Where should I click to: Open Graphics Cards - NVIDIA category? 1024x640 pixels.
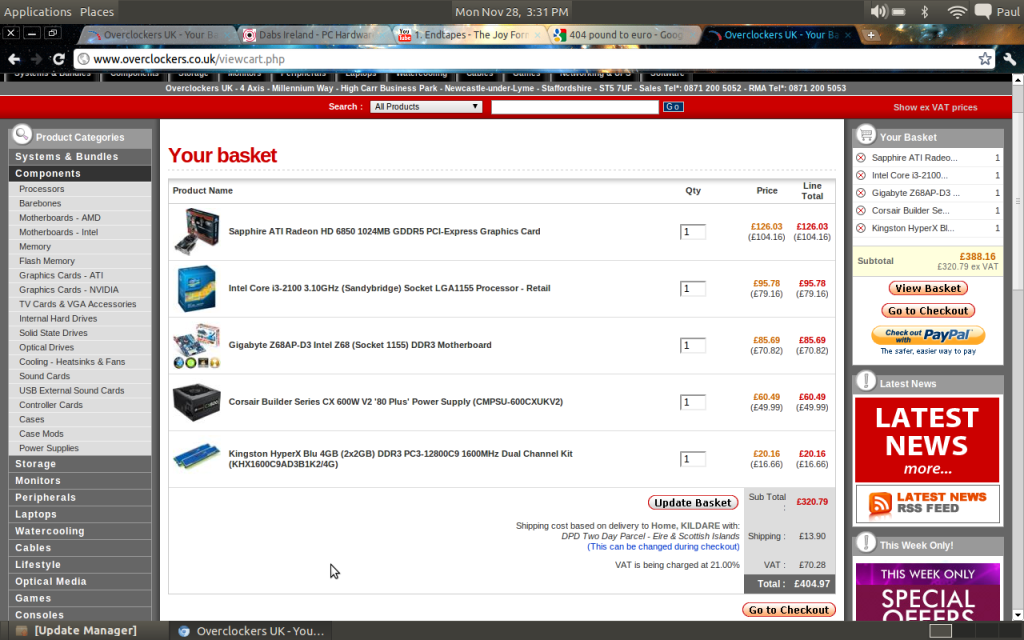(x=66, y=290)
